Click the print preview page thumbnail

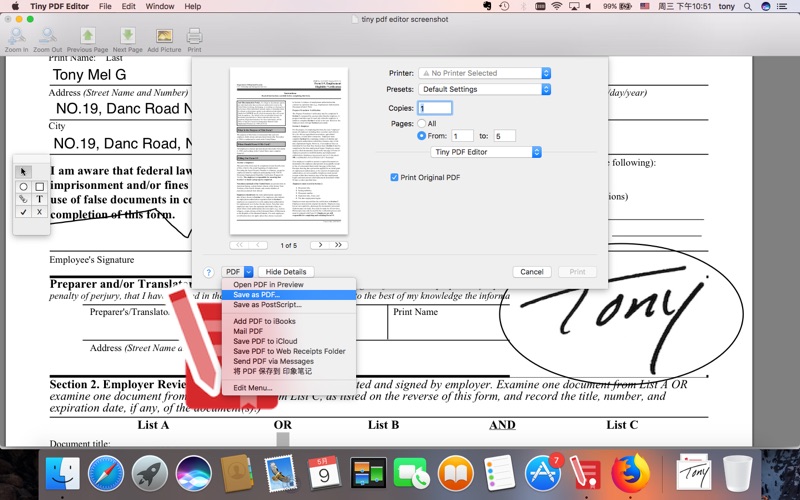289,151
